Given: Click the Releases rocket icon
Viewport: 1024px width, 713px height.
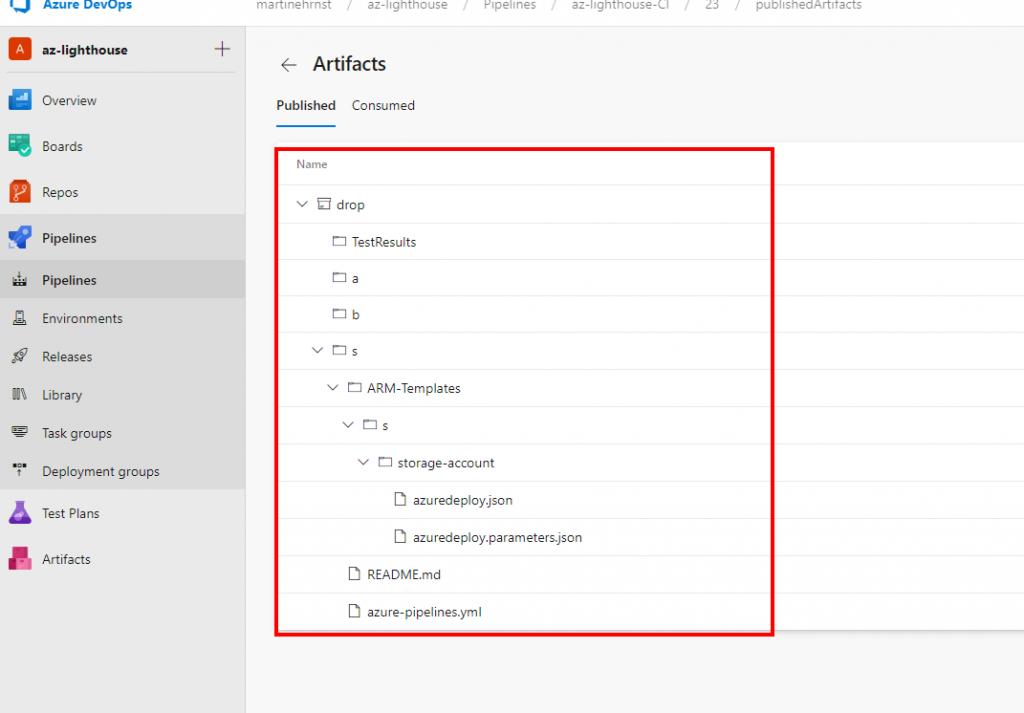Looking at the screenshot, I should (20, 356).
